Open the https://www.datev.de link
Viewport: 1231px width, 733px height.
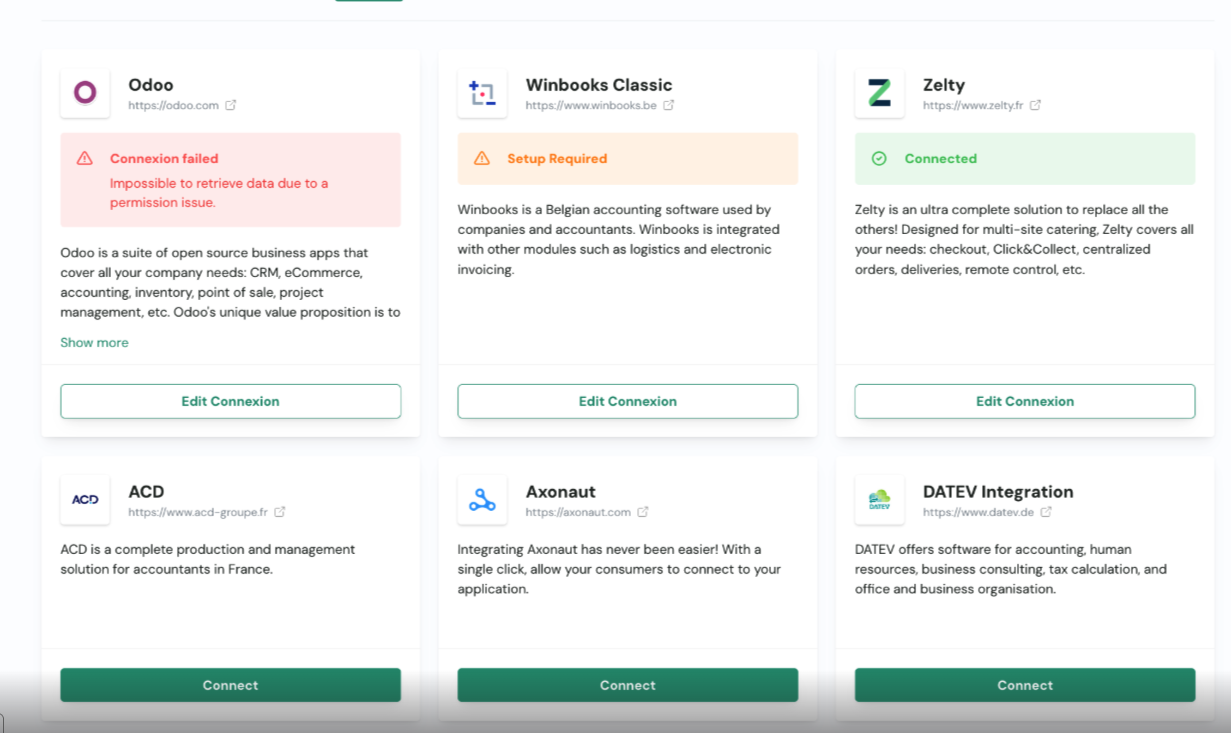pos(978,512)
